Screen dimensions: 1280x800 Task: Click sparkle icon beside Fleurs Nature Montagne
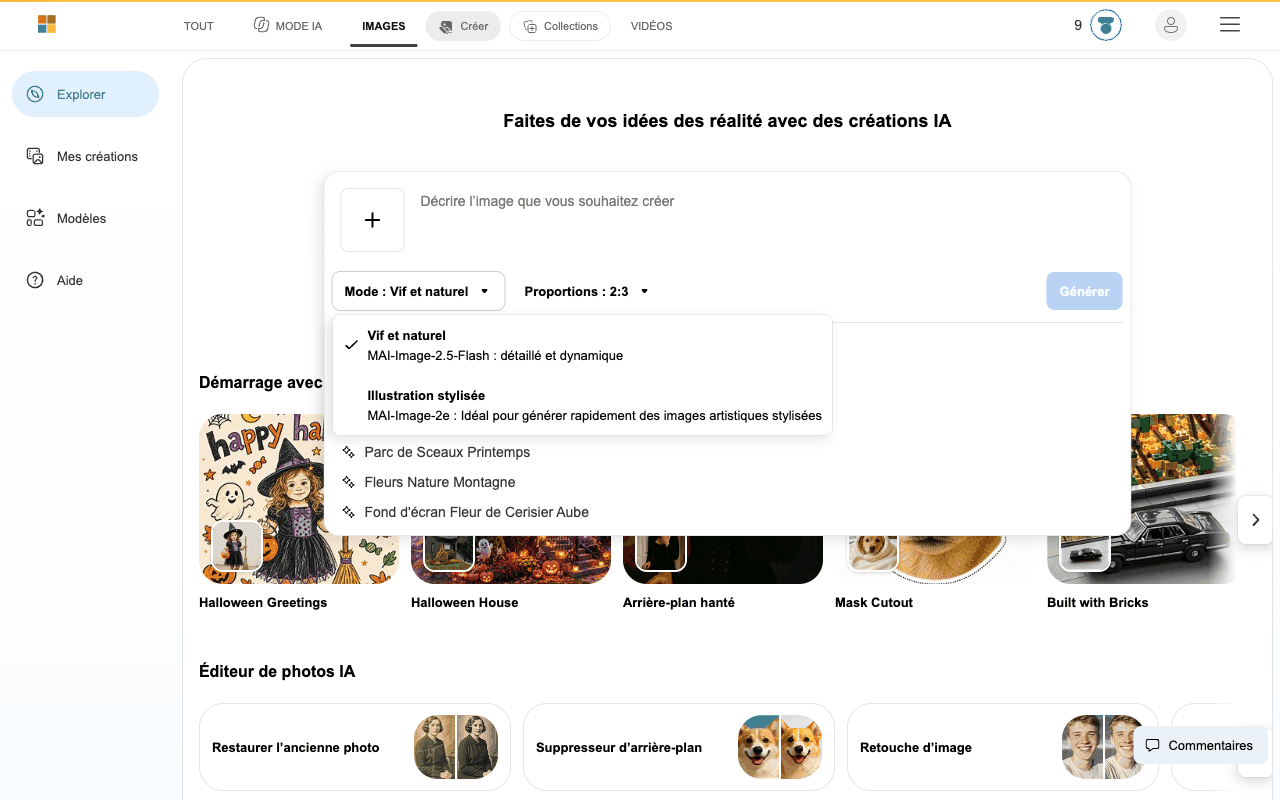(349, 482)
